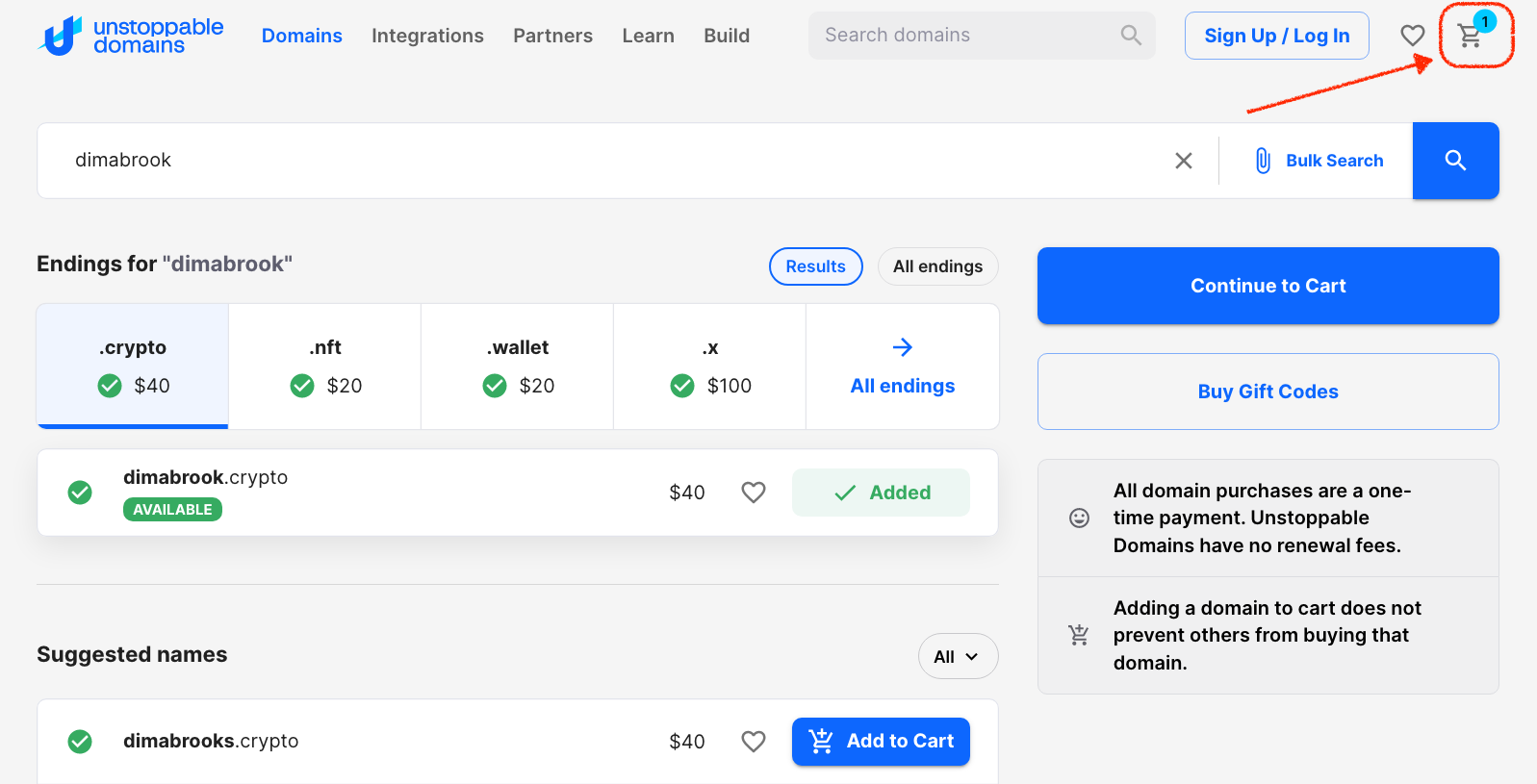
Task: Click the Bulk Search link
Action: pyautogui.click(x=1334, y=161)
